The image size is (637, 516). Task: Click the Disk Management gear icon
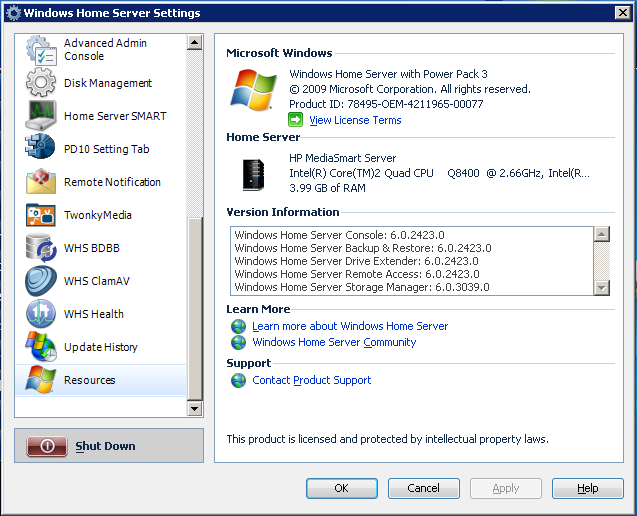point(41,82)
